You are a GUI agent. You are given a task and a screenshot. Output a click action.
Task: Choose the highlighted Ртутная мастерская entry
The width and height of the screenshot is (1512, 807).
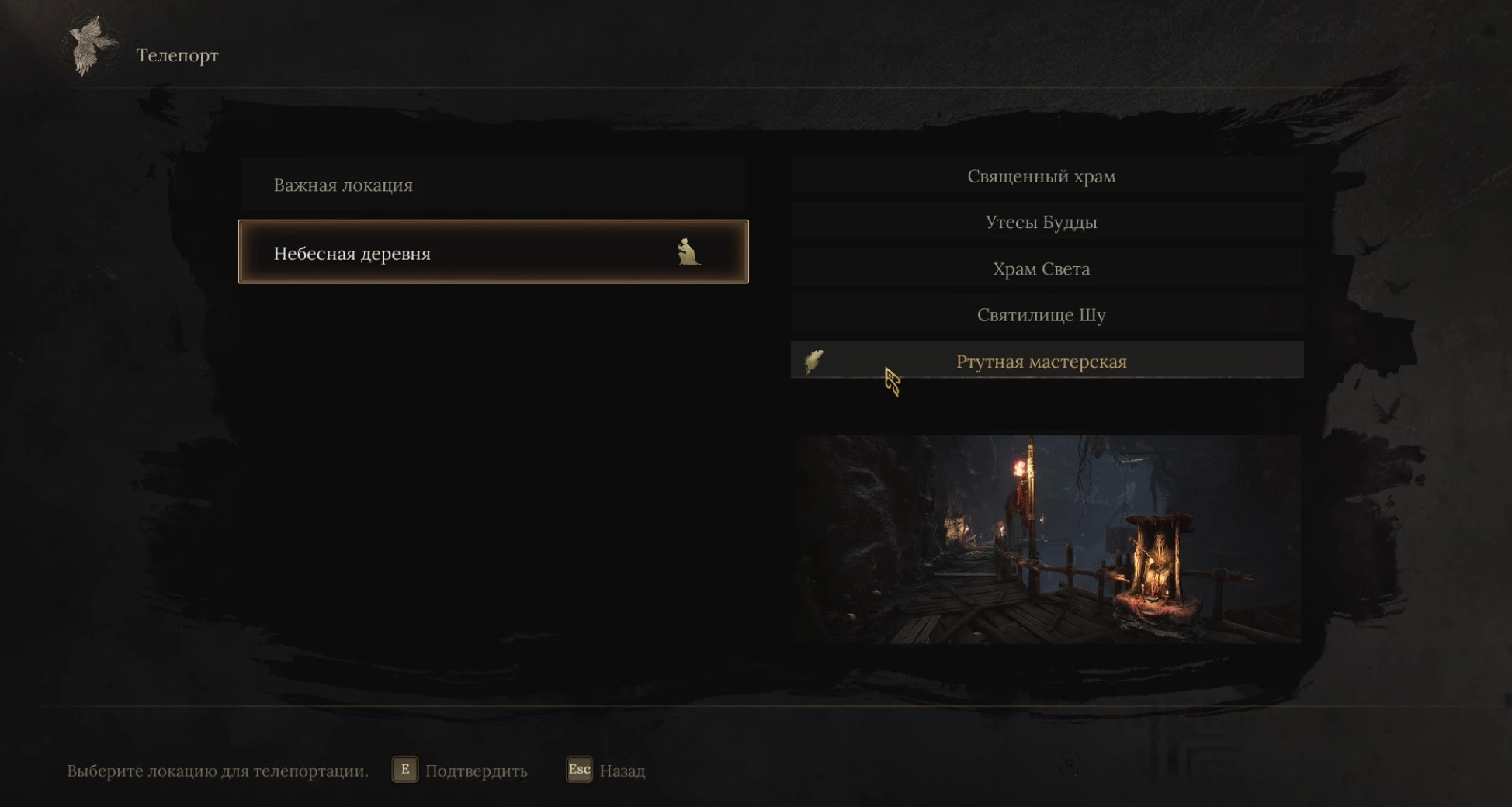click(1047, 361)
